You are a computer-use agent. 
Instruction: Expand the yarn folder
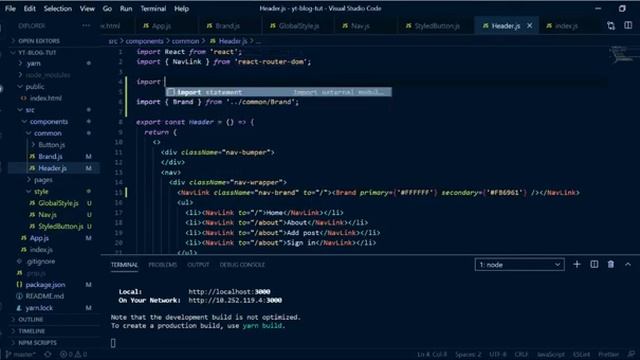[33, 63]
